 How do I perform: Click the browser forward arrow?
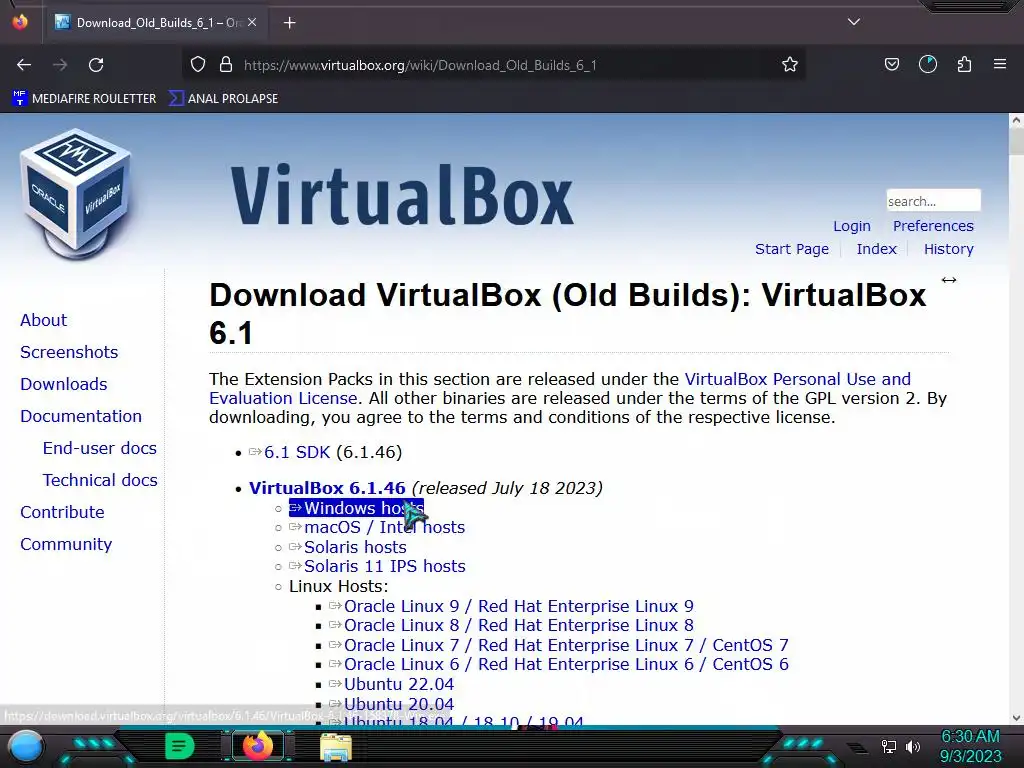(60, 65)
